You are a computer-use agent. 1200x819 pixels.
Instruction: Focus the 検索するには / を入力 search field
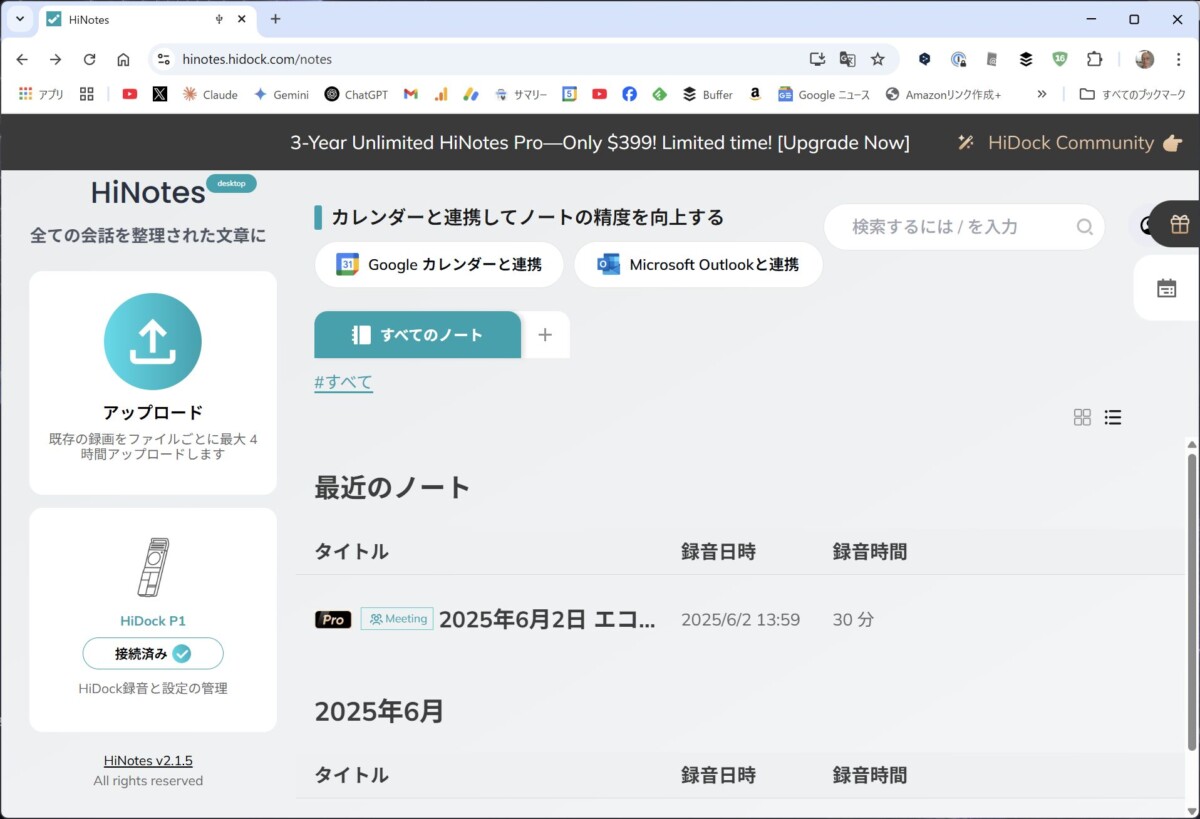pyautogui.click(x=964, y=227)
